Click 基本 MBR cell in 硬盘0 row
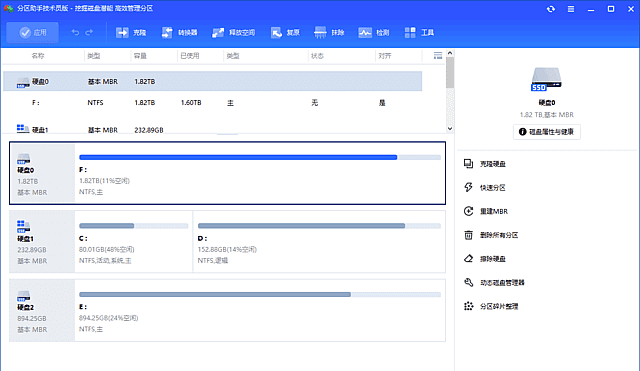This screenshot has height=371, width=640. point(102,82)
